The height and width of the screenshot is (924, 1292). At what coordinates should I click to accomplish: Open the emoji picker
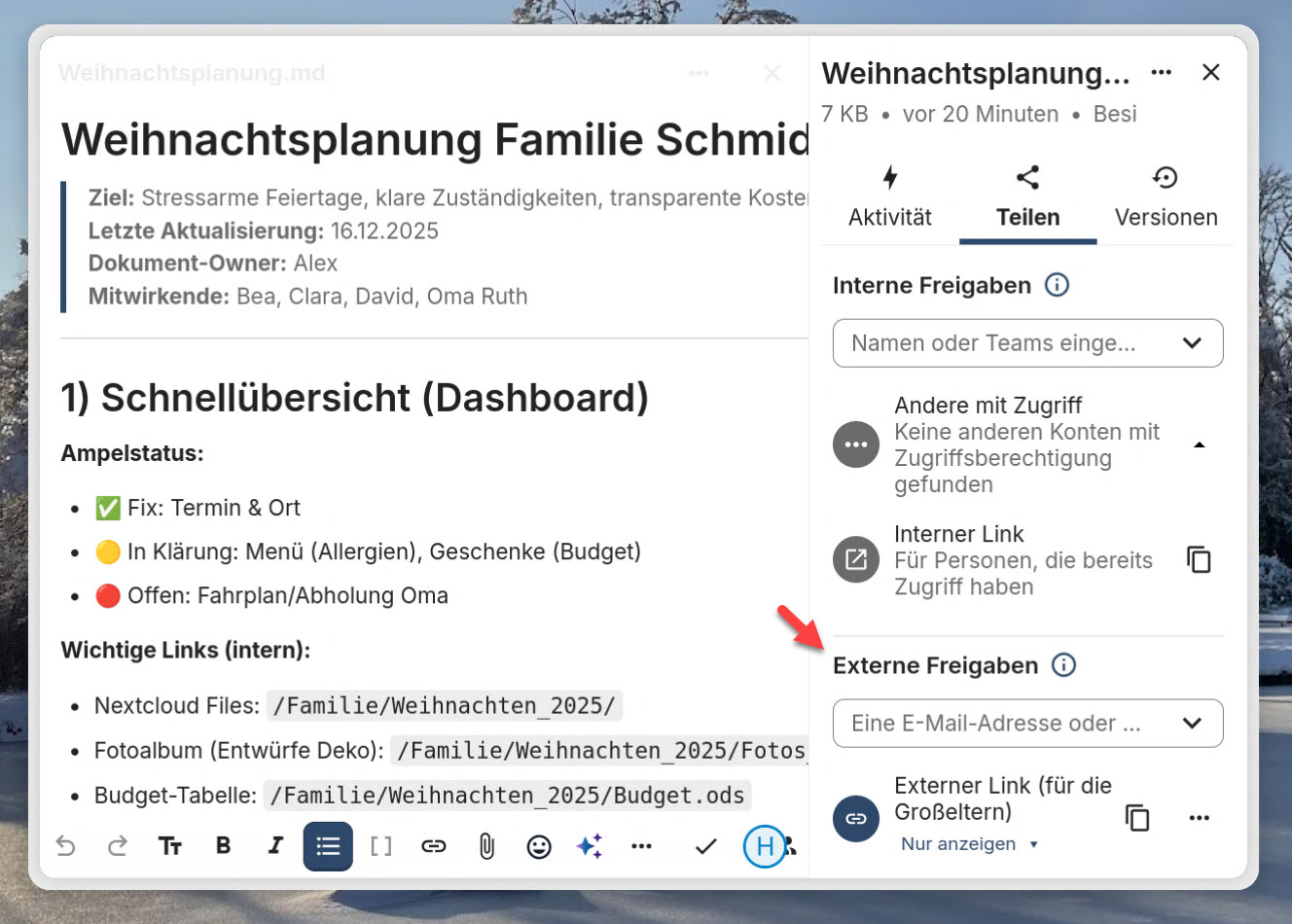tap(539, 846)
